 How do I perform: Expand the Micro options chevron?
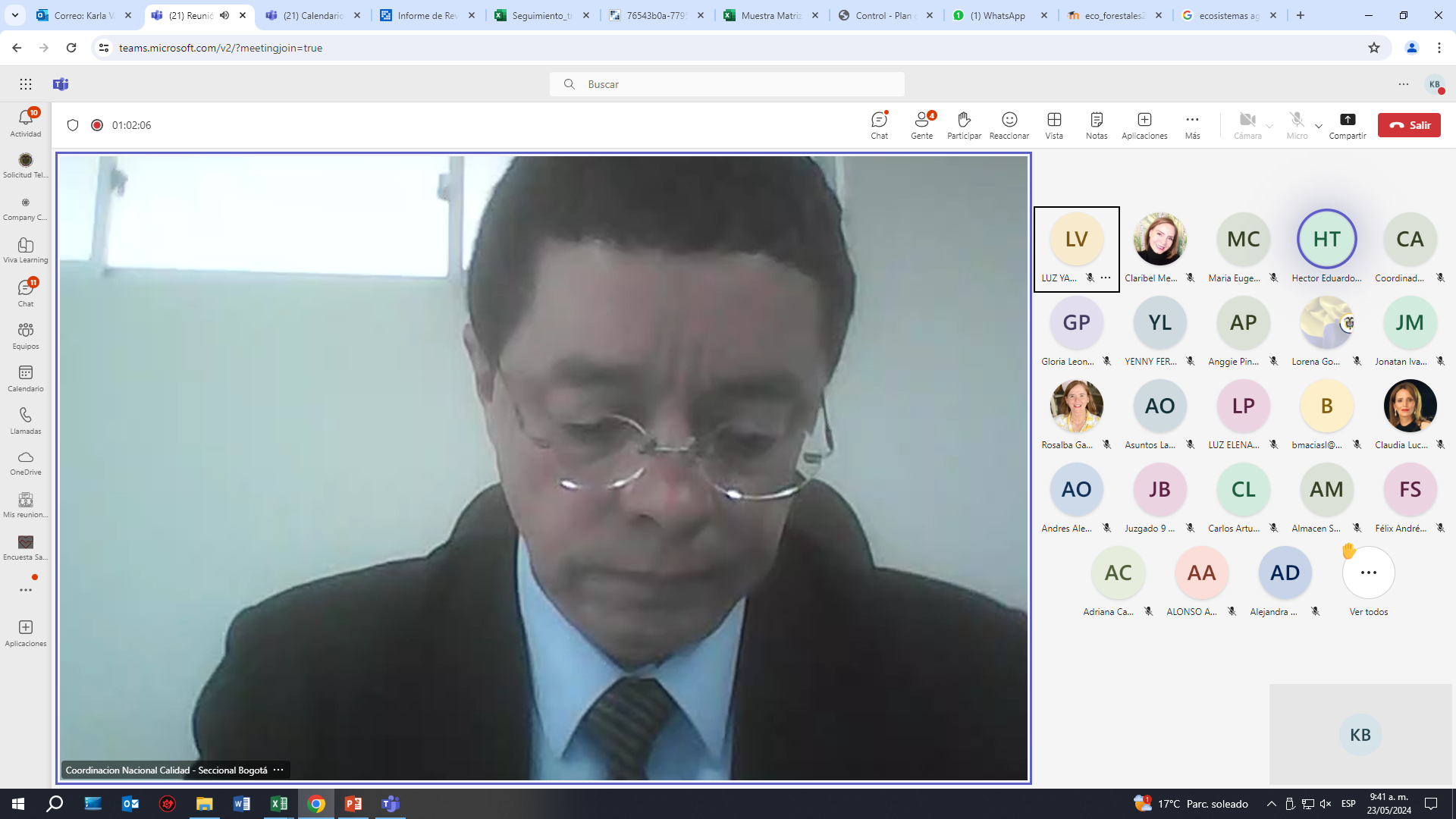coord(1319,126)
